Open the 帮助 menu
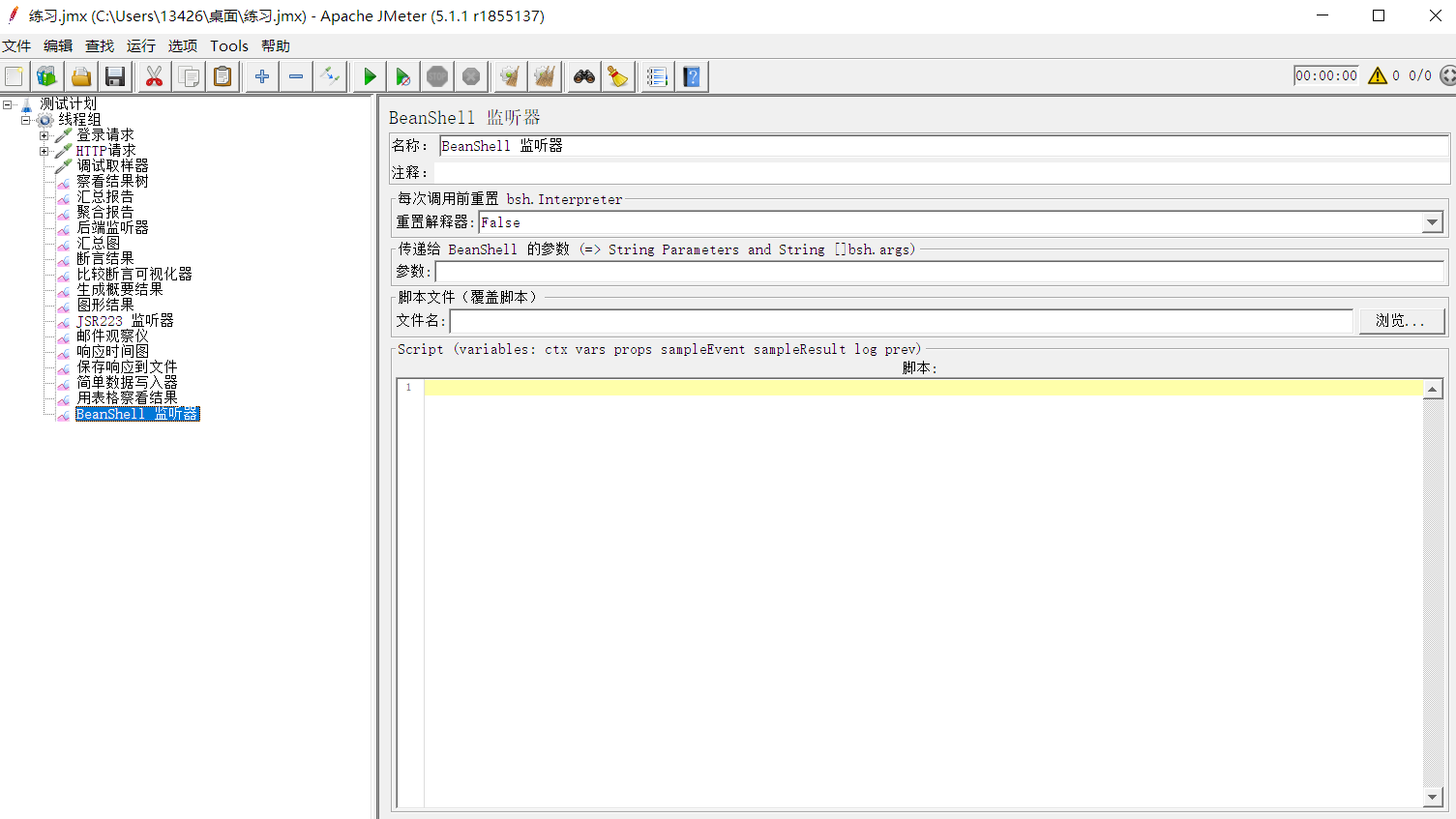The height and width of the screenshot is (819, 1456). point(276,45)
